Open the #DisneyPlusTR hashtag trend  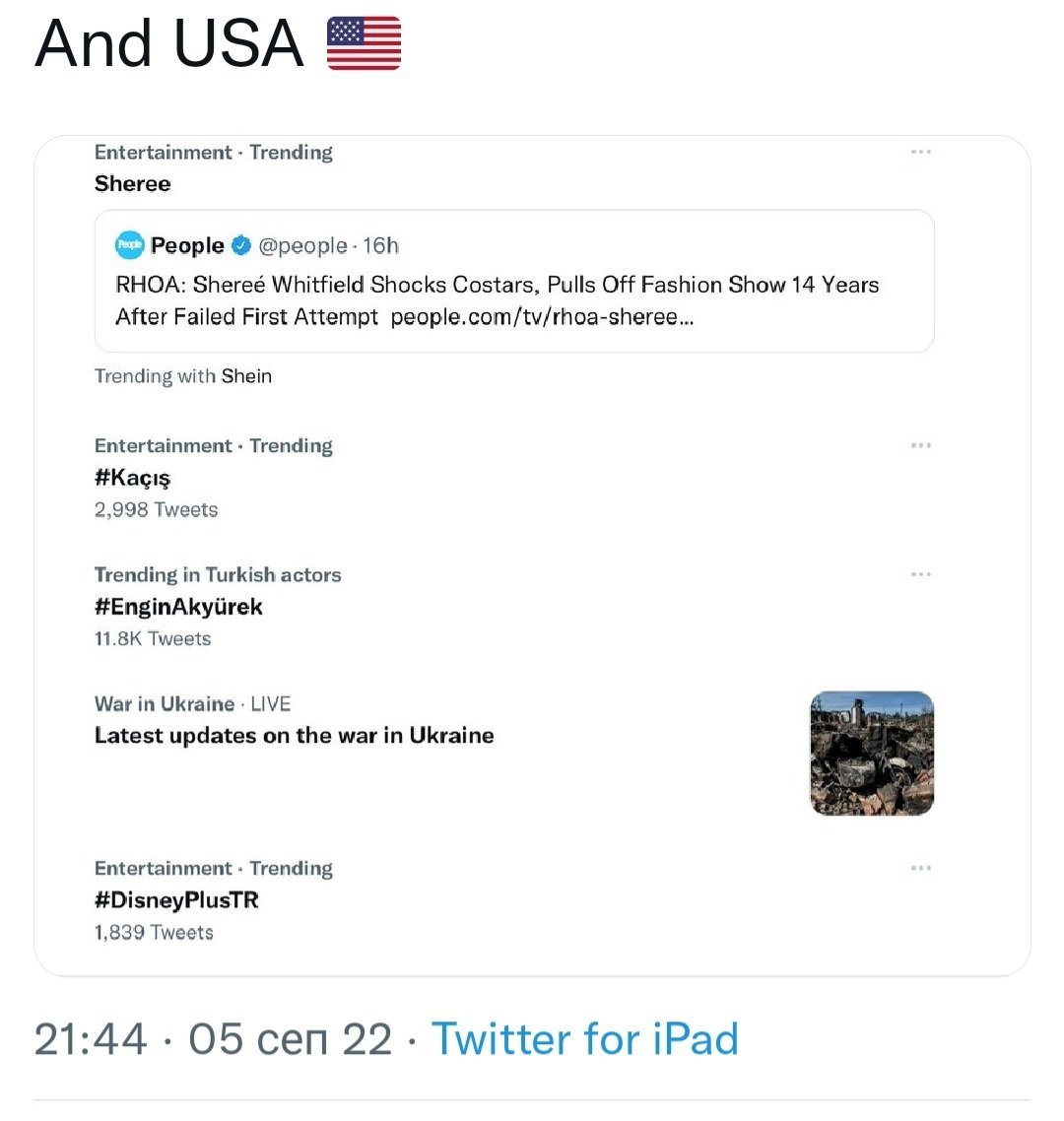pyautogui.click(x=176, y=900)
